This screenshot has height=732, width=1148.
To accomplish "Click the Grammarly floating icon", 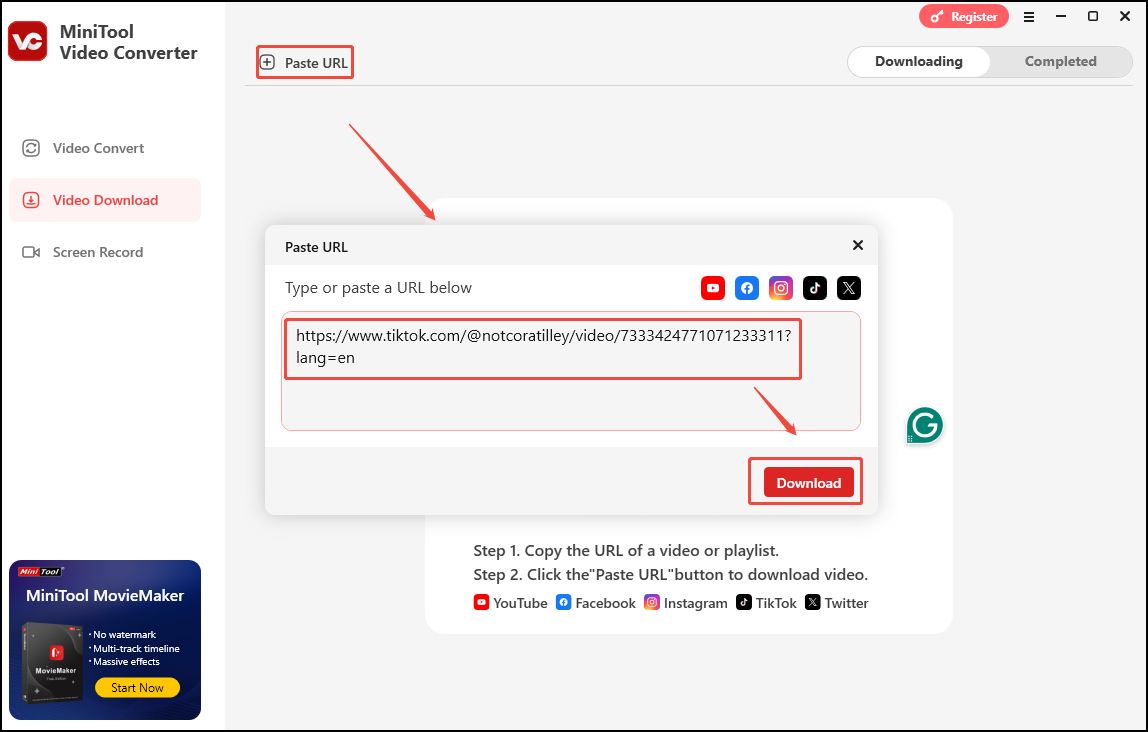I will [x=925, y=425].
